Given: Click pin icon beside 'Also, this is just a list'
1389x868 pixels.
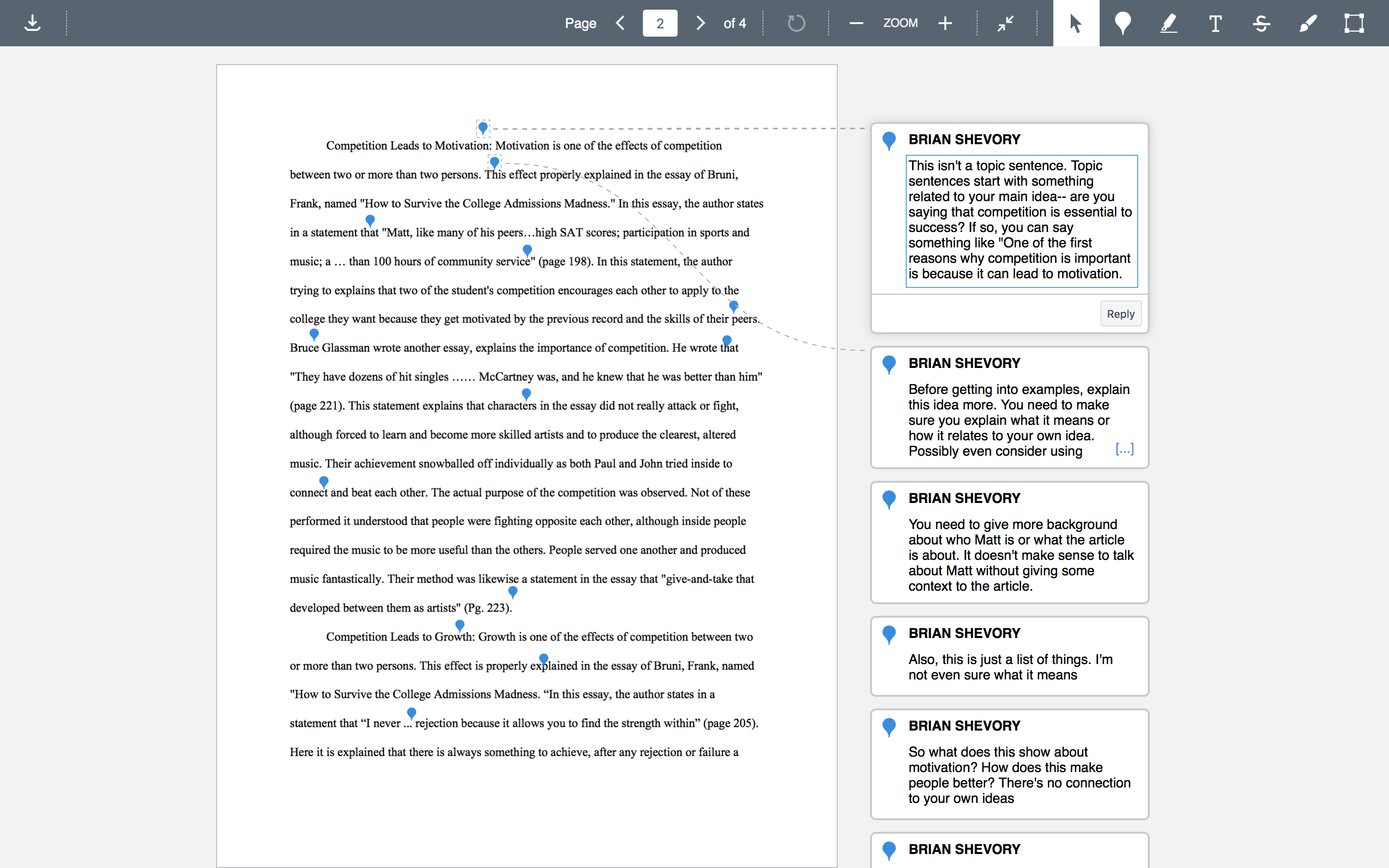Looking at the screenshot, I should pos(889,634).
